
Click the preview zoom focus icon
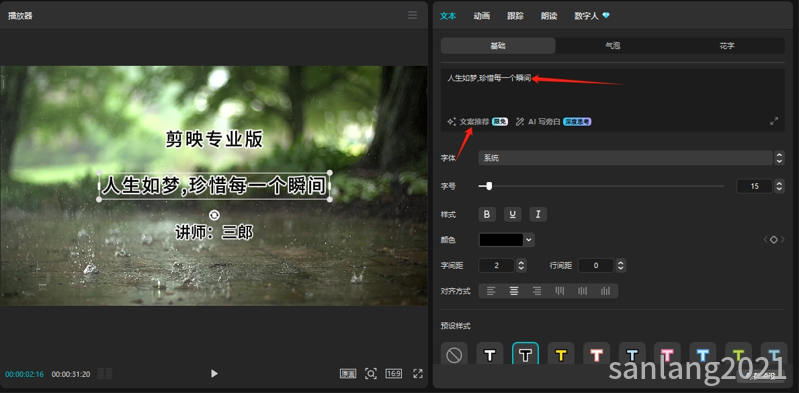370,374
